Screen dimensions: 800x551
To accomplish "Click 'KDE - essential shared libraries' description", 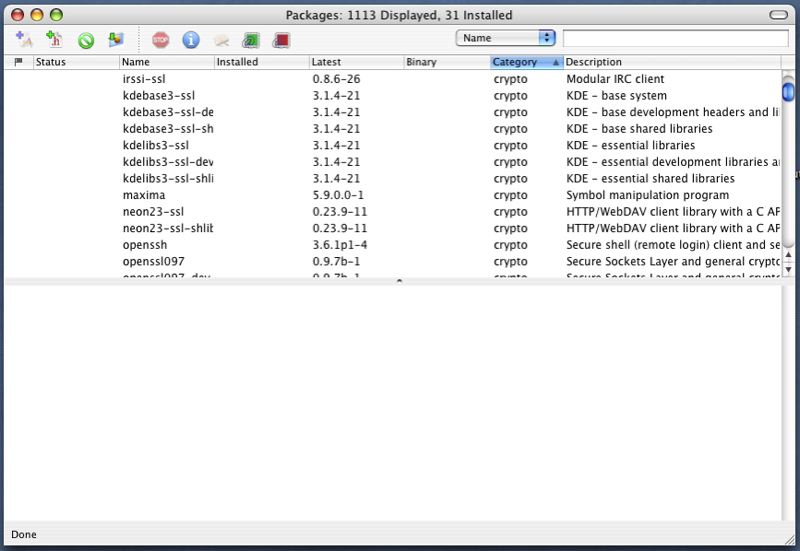I will [651, 179].
